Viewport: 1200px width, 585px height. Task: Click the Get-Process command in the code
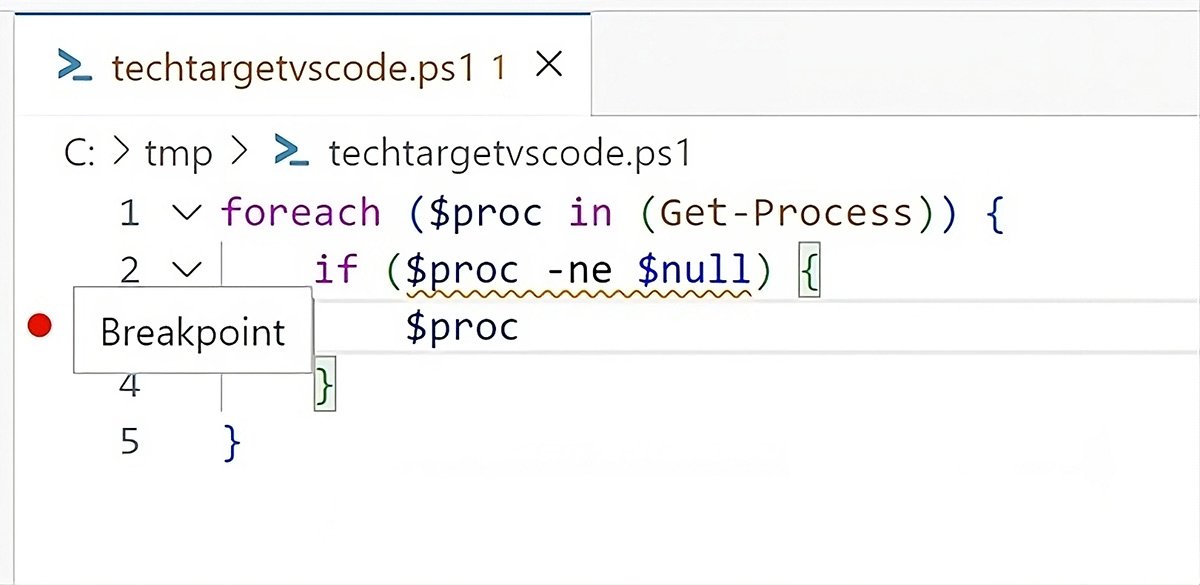tap(787, 213)
